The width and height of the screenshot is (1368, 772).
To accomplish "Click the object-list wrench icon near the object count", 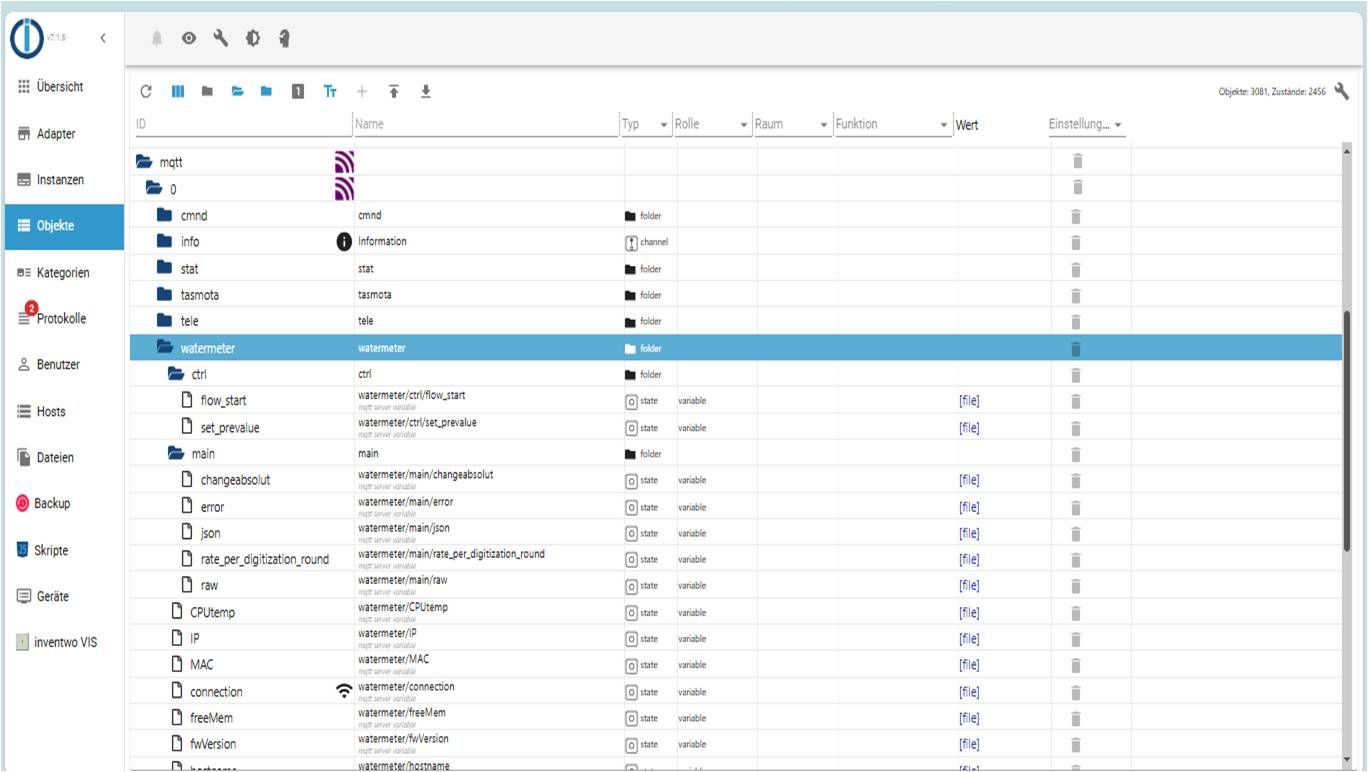I will point(1342,92).
